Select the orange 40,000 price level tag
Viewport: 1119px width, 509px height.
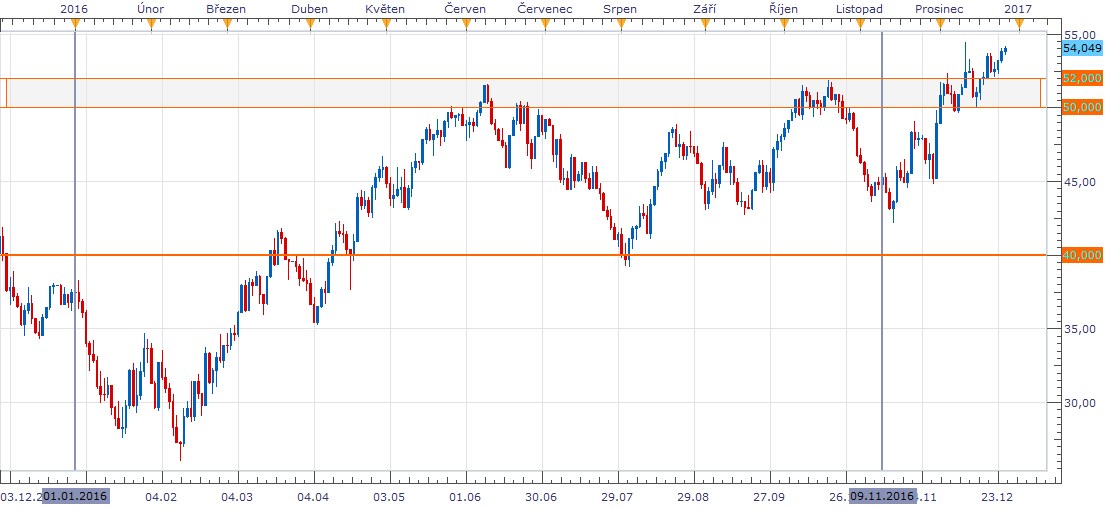click(x=1082, y=255)
